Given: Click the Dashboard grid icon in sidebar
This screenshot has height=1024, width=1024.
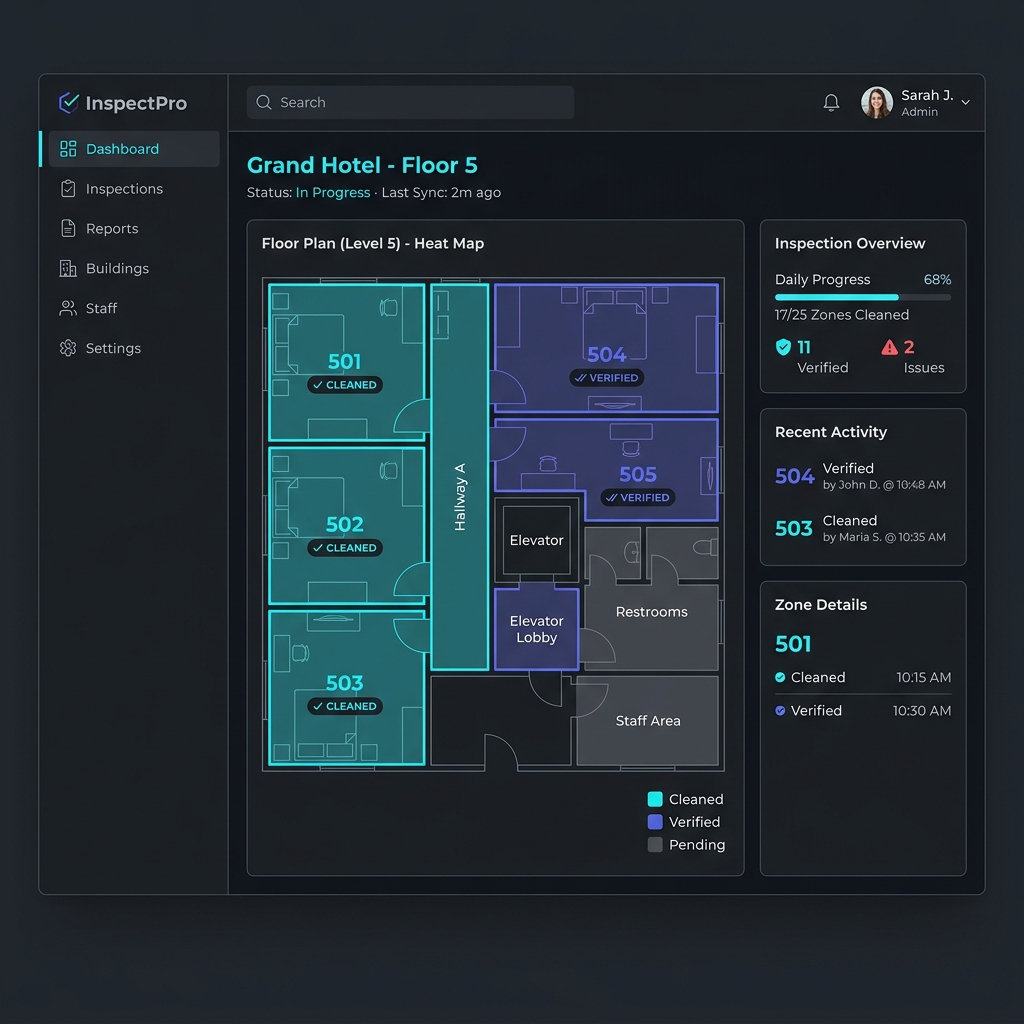Looking at the screenshot, I should click(68, 149).
